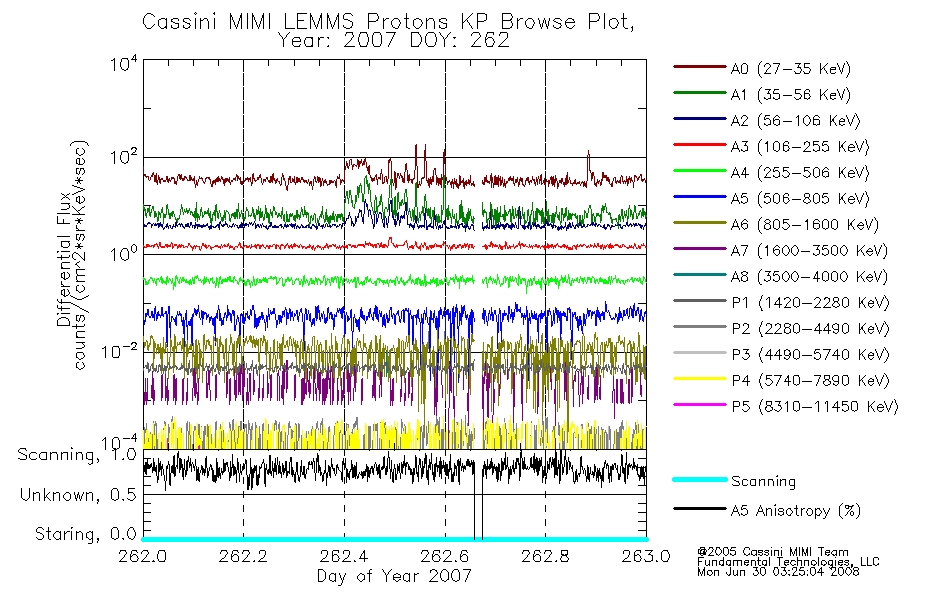
Task: Click the 'Staring, 0.0' axis label
Action: [86, 534]
